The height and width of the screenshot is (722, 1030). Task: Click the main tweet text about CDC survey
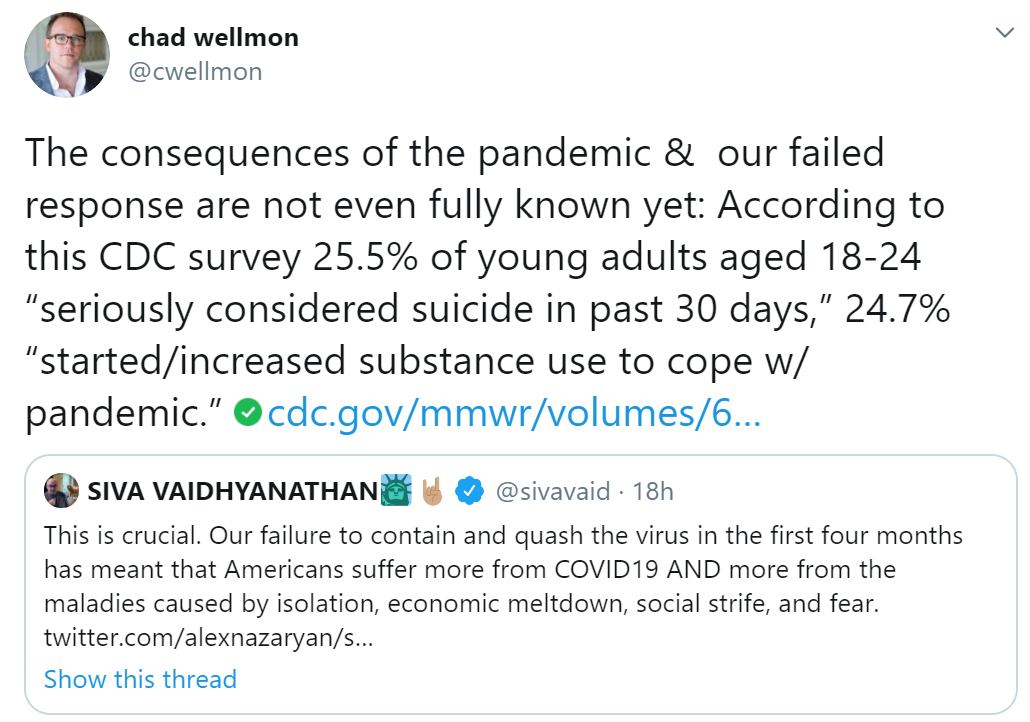click(487, 283)
